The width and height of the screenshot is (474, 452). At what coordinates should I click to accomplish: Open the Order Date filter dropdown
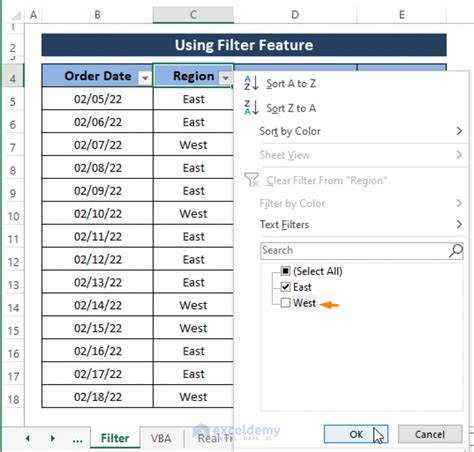pos(145,78)
